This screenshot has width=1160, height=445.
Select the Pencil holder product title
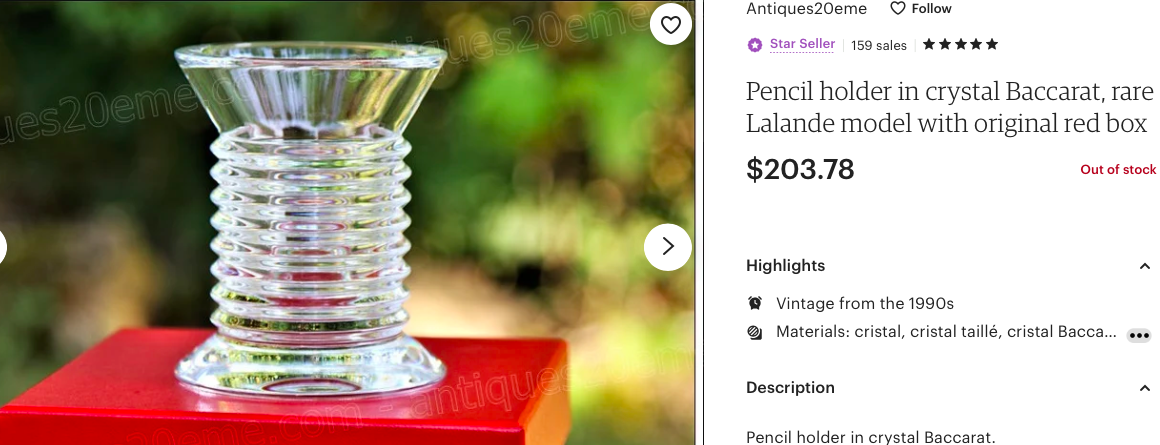pyautogui.click(x=950, y=107)
